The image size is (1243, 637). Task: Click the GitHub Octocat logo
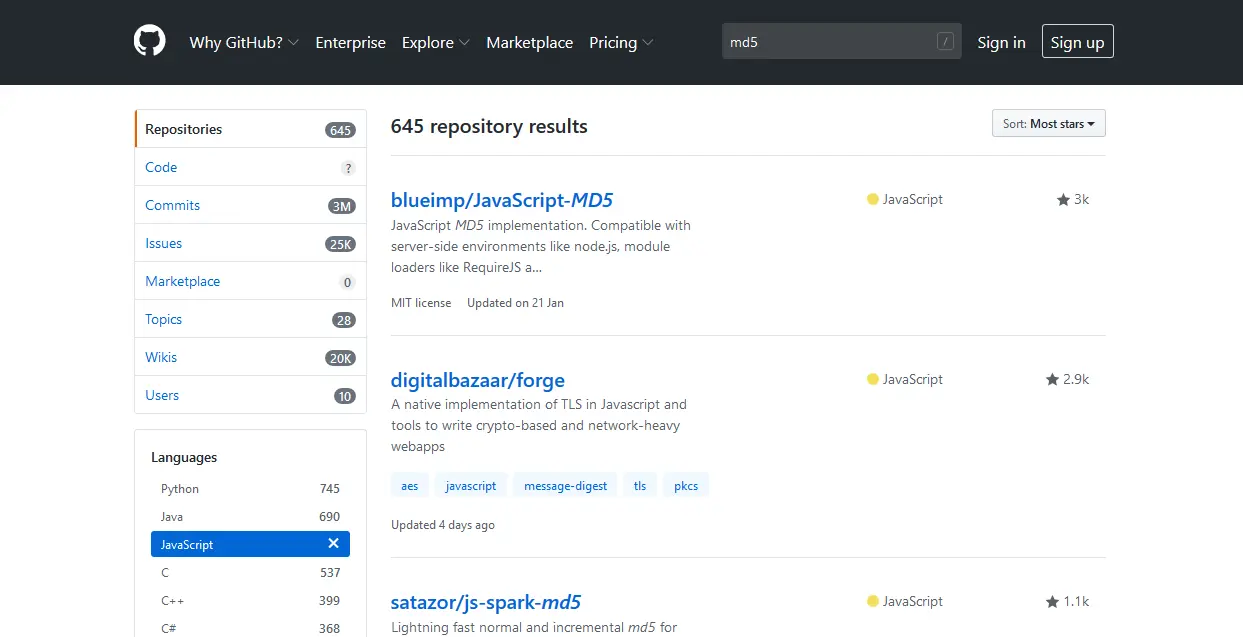[150, 41]
